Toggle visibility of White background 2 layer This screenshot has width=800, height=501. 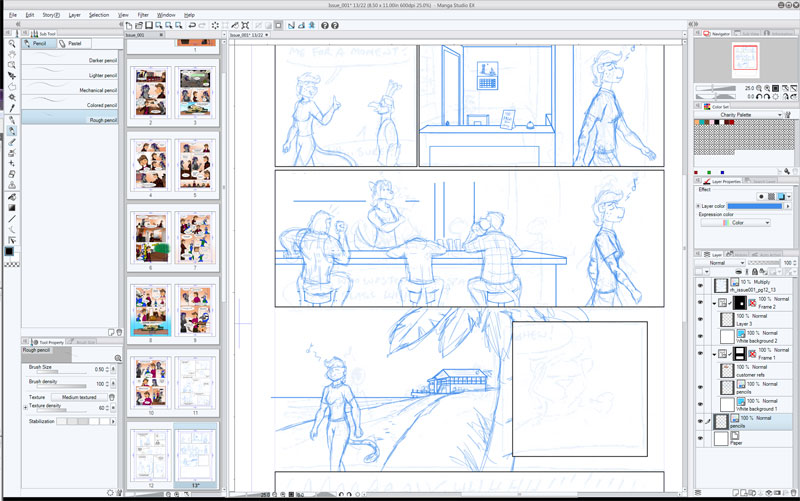(701, 336)
